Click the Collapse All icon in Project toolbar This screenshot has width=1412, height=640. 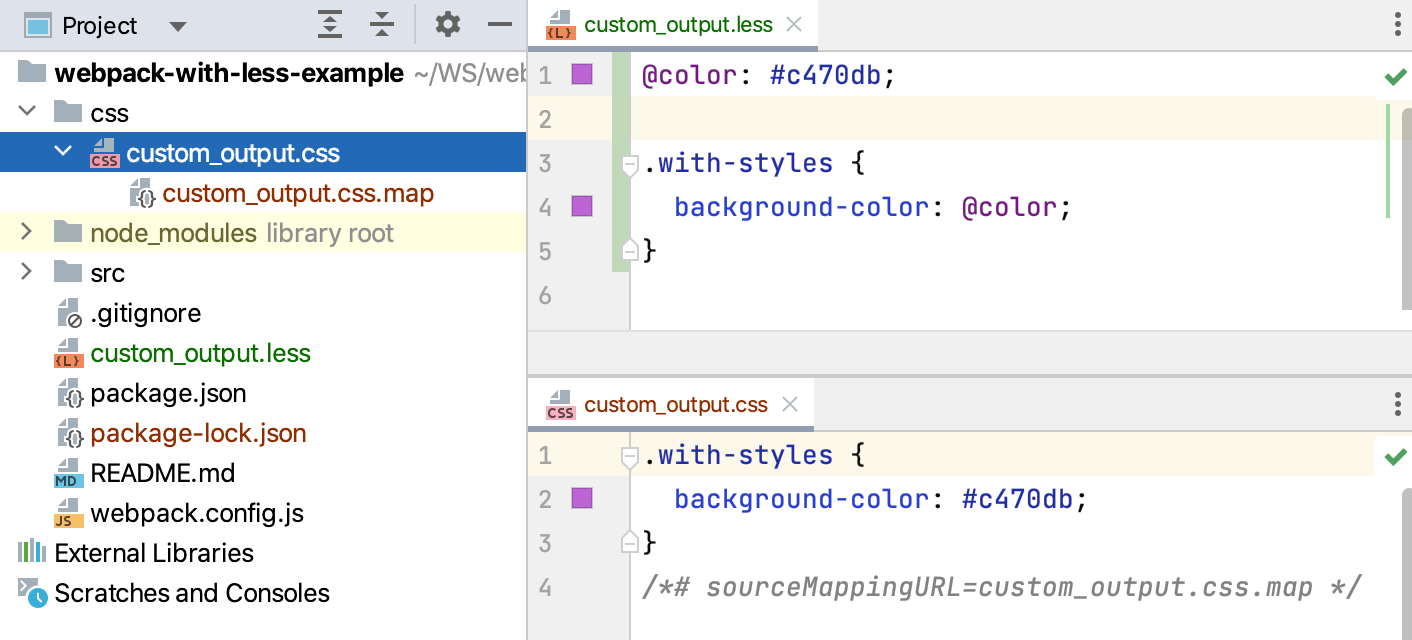tap(382, 24)
